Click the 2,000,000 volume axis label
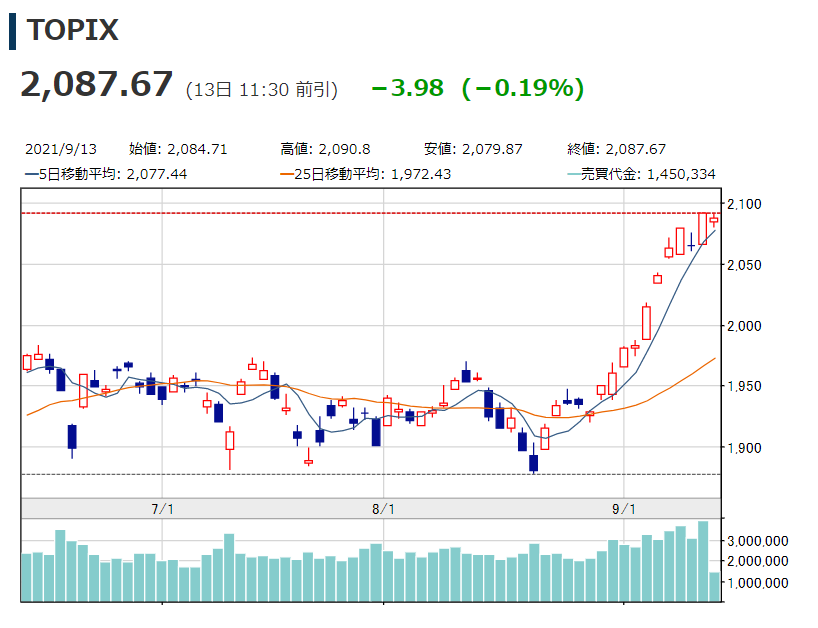The image size is (818, 628). 757,561
